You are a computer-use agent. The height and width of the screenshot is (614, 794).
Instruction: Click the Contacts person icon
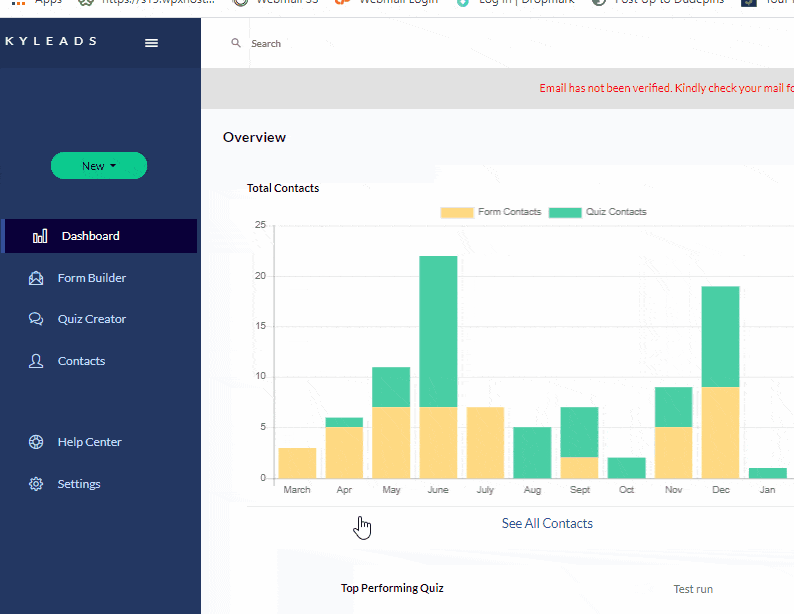click(x=36, y=361)
